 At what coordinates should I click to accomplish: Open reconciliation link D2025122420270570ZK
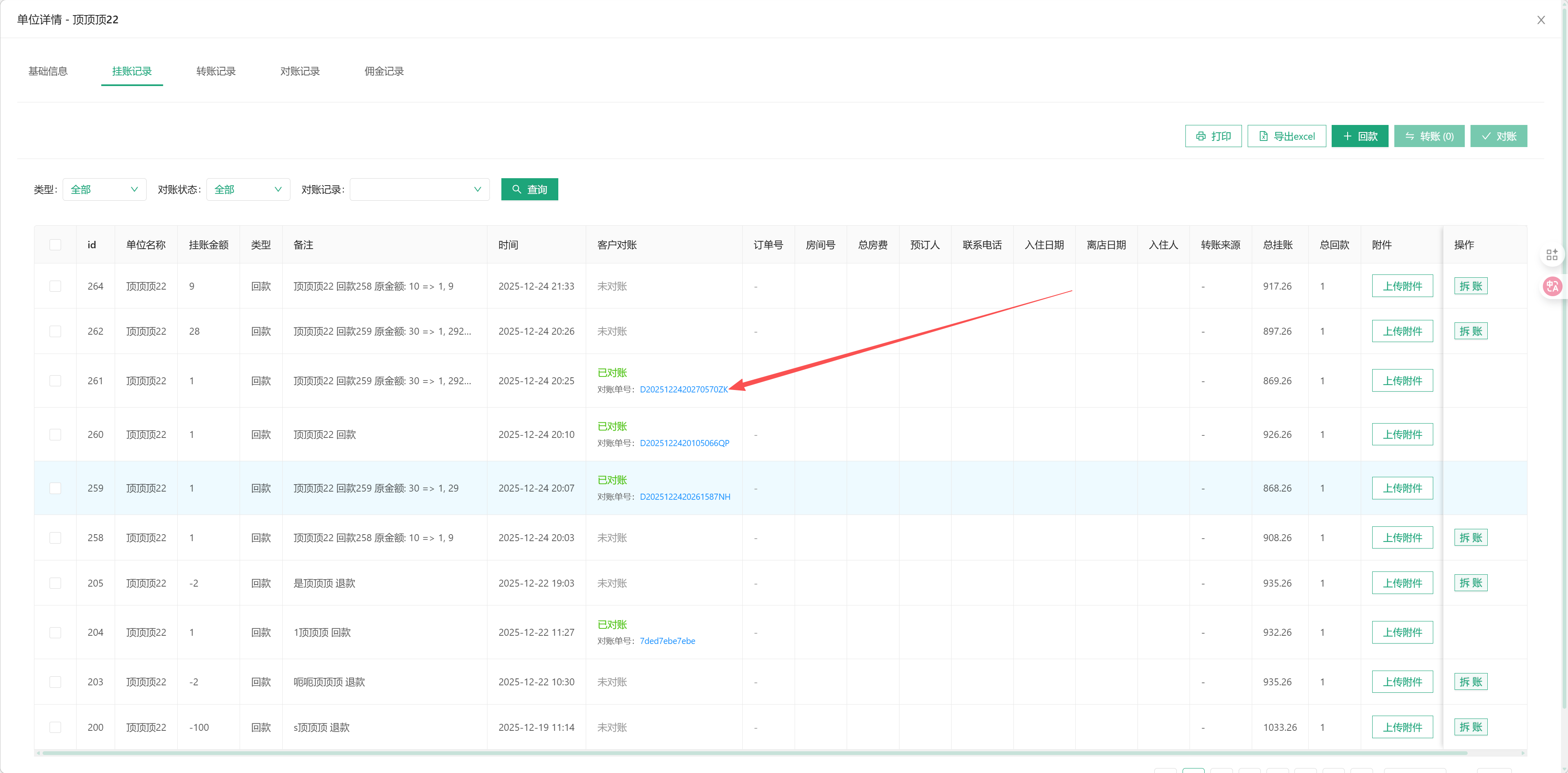[x=683, y=390]
